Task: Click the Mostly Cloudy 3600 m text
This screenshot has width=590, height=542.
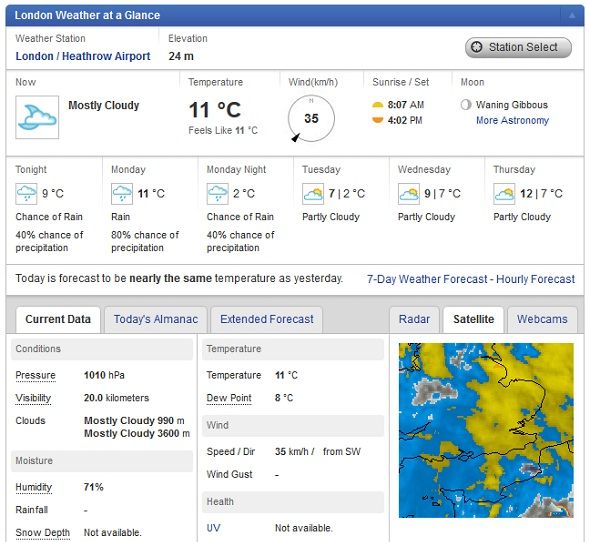Action: point(137,434)
